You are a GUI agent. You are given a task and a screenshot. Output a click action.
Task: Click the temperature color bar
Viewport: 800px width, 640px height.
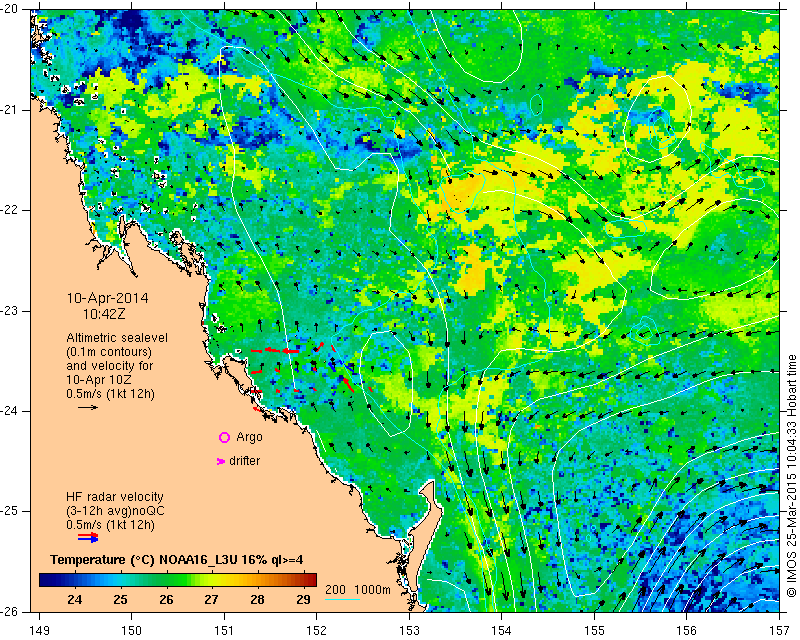[178, 580]
